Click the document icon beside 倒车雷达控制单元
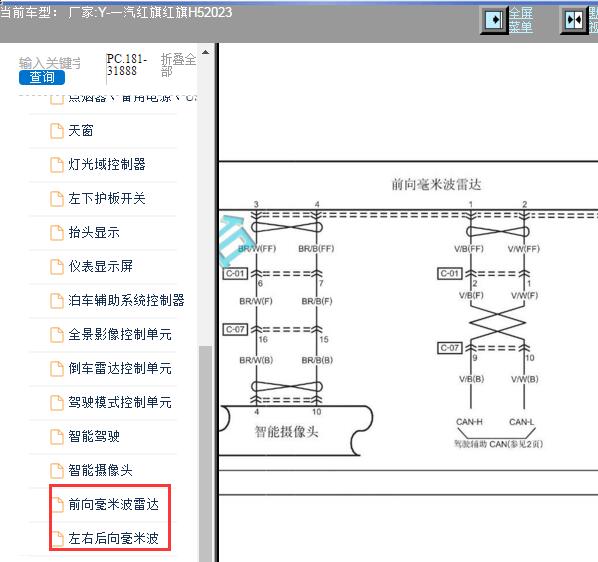The height and width of the screenshot is (562, 598). point(57,368)
